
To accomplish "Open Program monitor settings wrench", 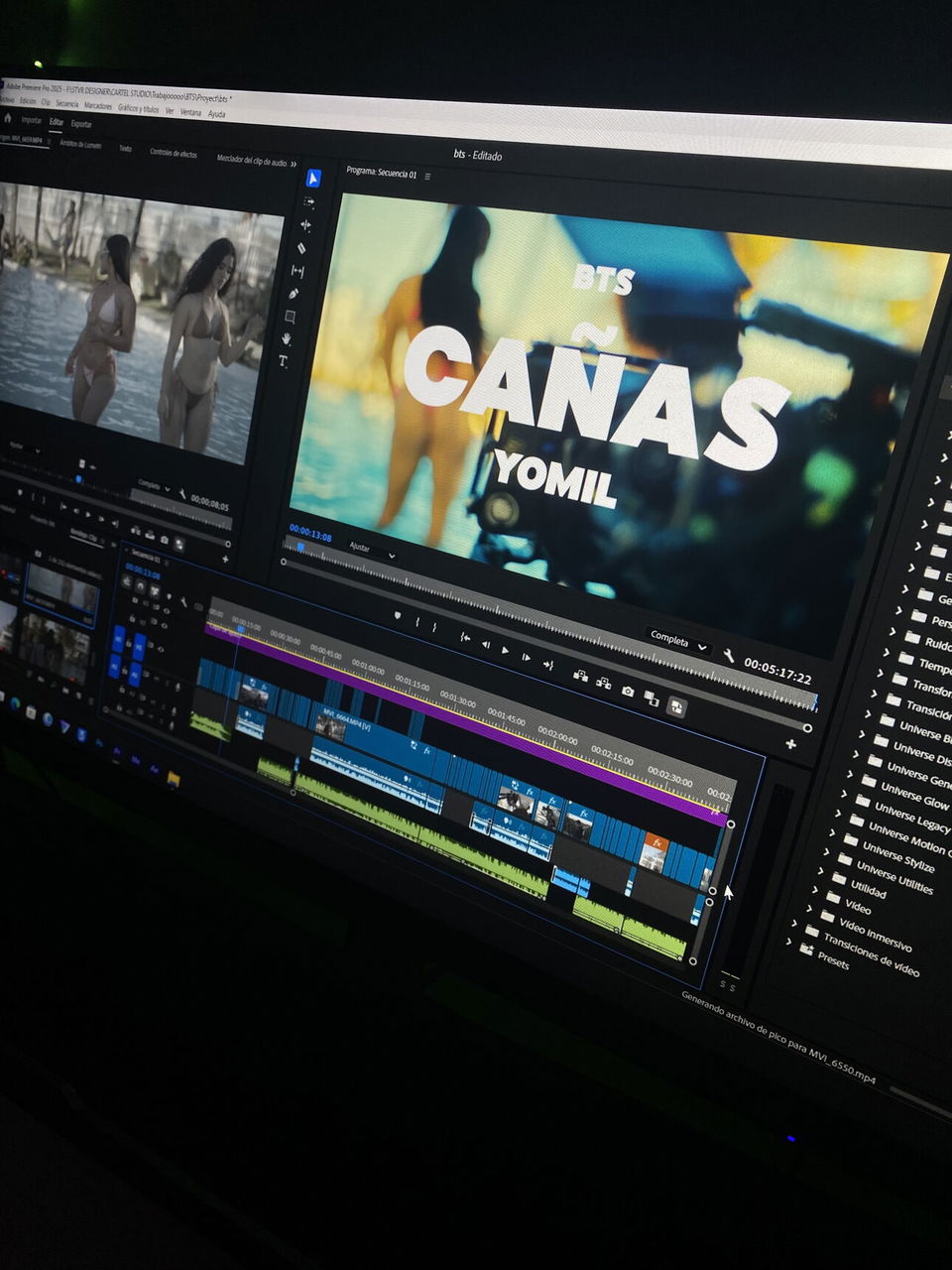I will (729, 657).
